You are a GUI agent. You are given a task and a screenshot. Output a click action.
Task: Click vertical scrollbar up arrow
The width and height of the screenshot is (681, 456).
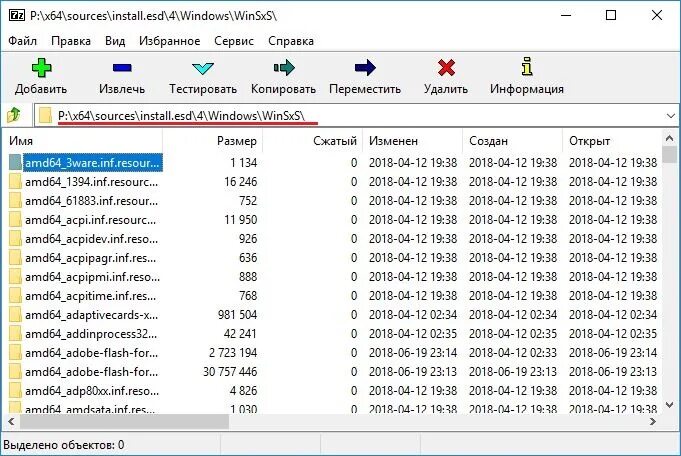[669, 138]
